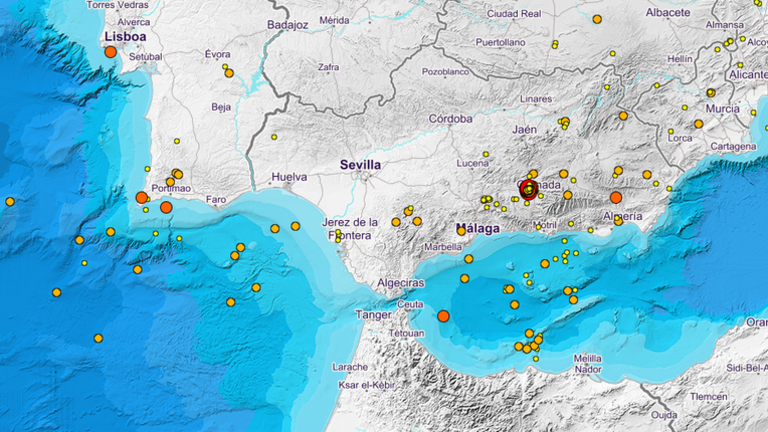
Task: Click the large orange marker above Almería
Action: pyautogui.click(x=616, y=197)
